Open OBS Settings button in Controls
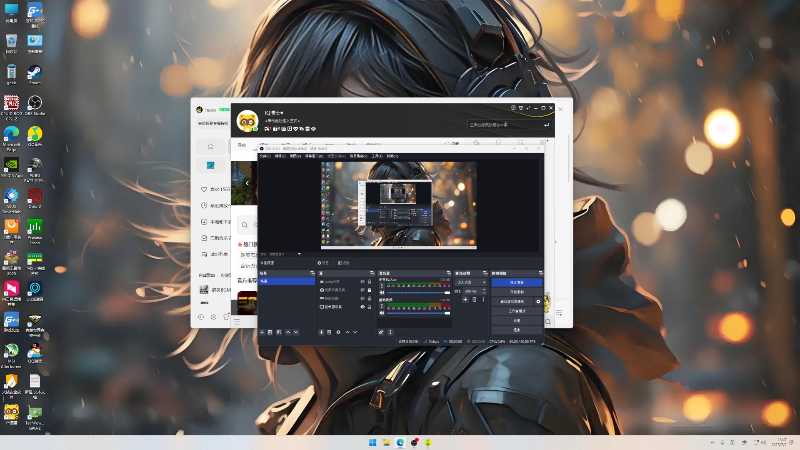Image resolution: width=800 pixels, height=450 pixels. click(x=517, y=320)
